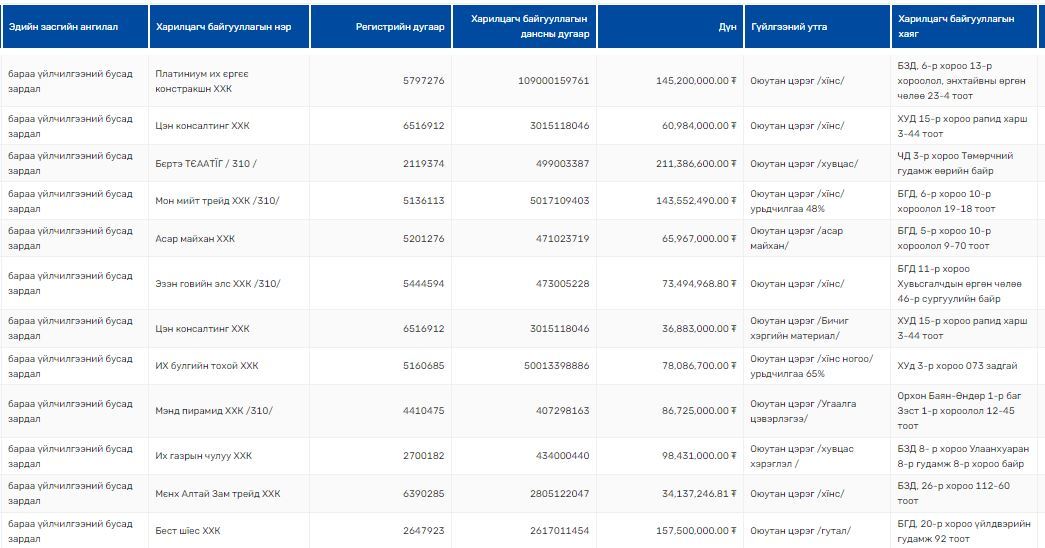The height and width of the screenshot is (548, 1045).
Task: Select account number 5017109403
Action: tap(560, 201)
